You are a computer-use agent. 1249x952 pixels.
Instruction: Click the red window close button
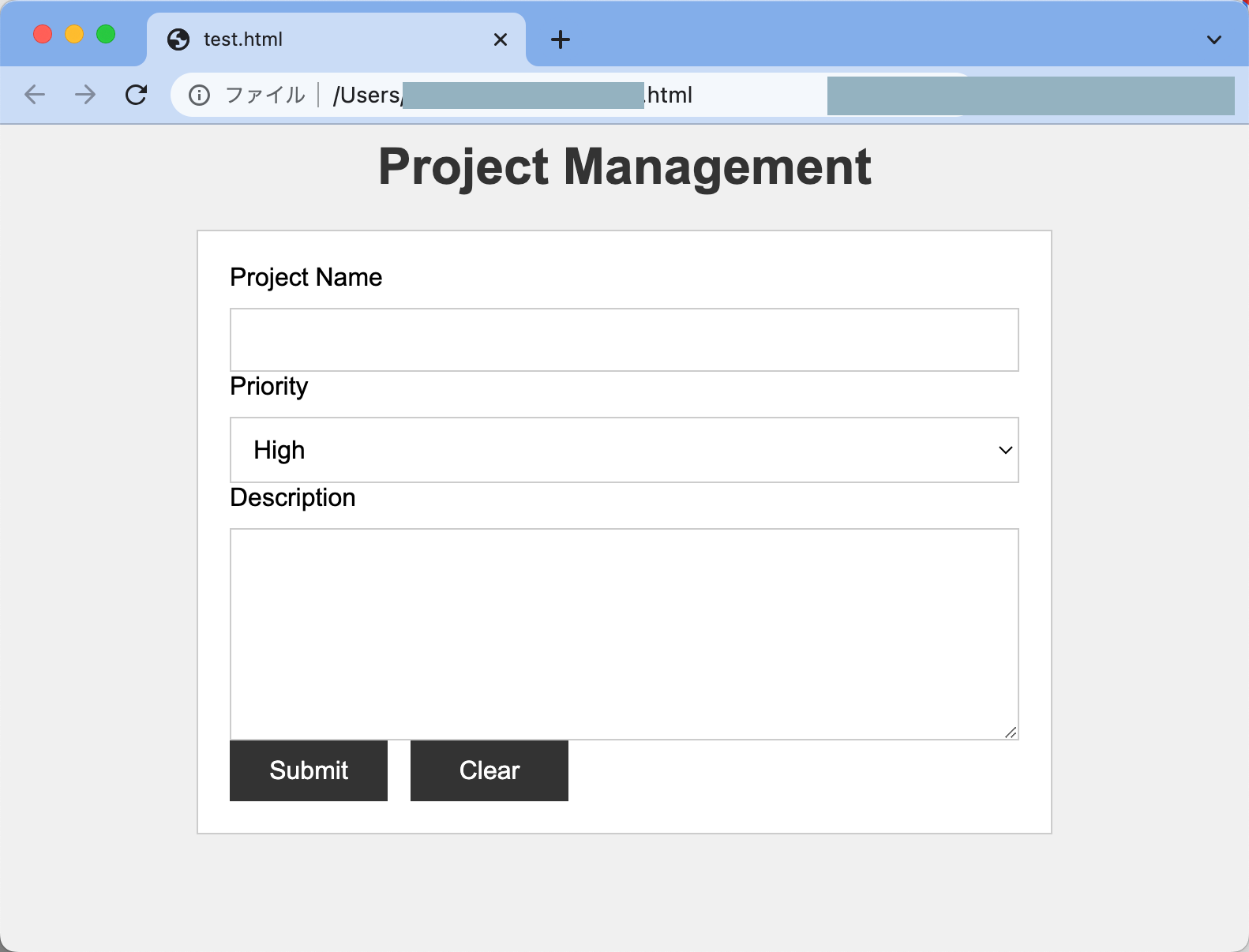point(43,34)
